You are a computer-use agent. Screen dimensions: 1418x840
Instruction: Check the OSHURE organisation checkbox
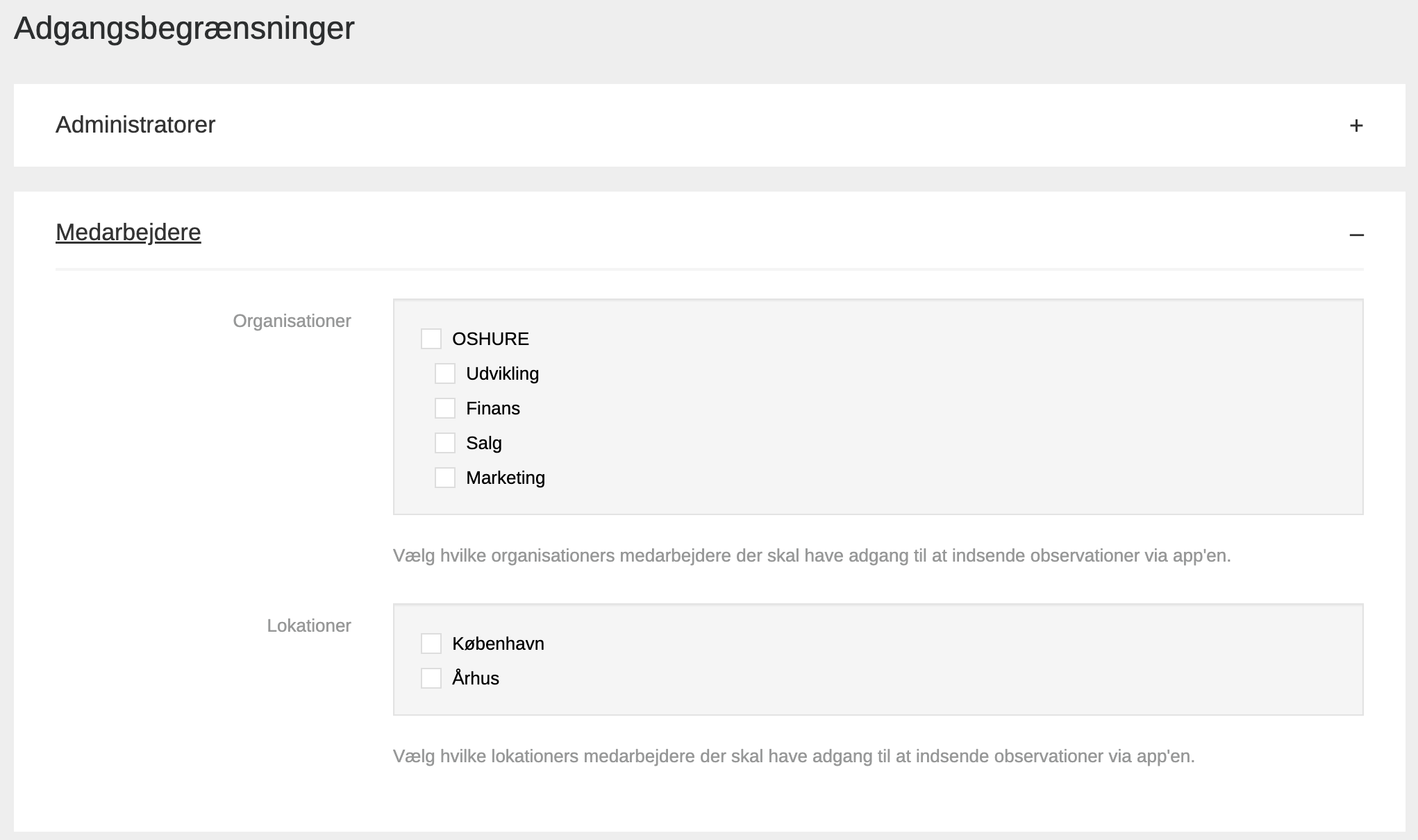(x=431, y=339)
